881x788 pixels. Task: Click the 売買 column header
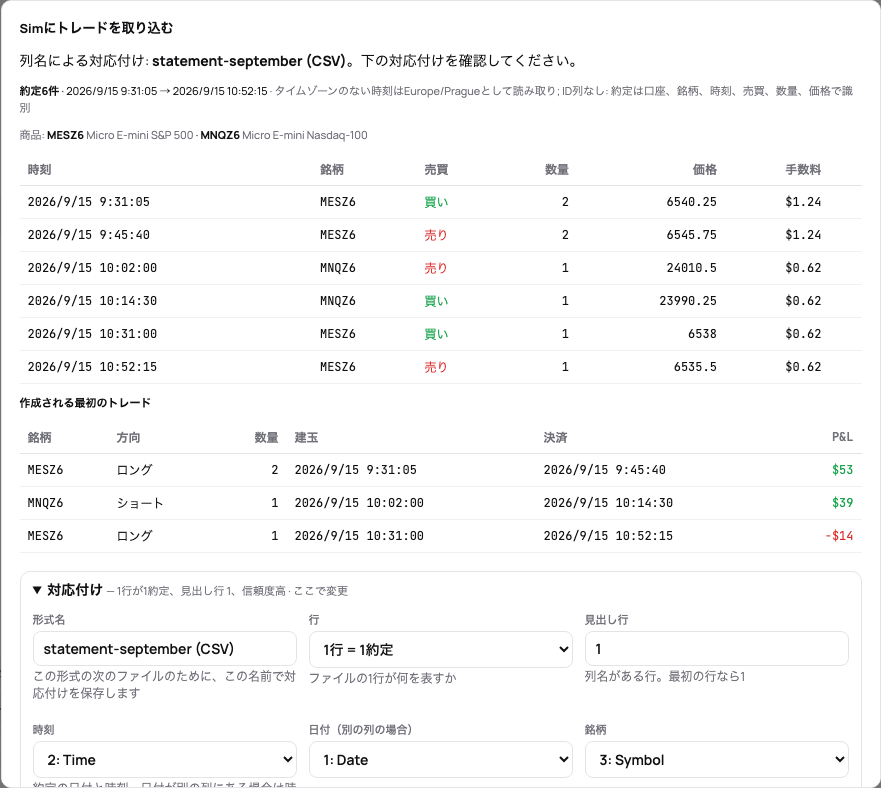click(x=436, y=169)
